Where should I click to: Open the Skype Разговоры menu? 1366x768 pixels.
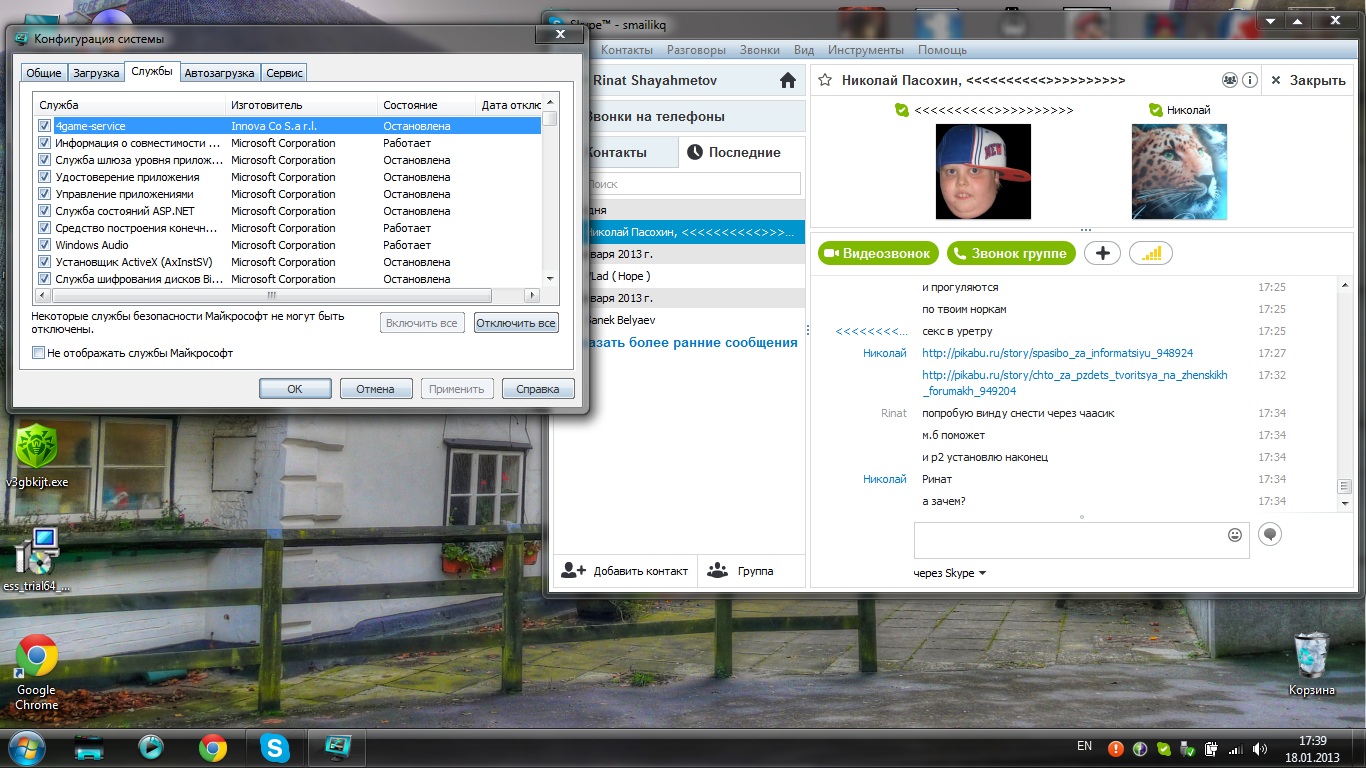click(696, 50)
